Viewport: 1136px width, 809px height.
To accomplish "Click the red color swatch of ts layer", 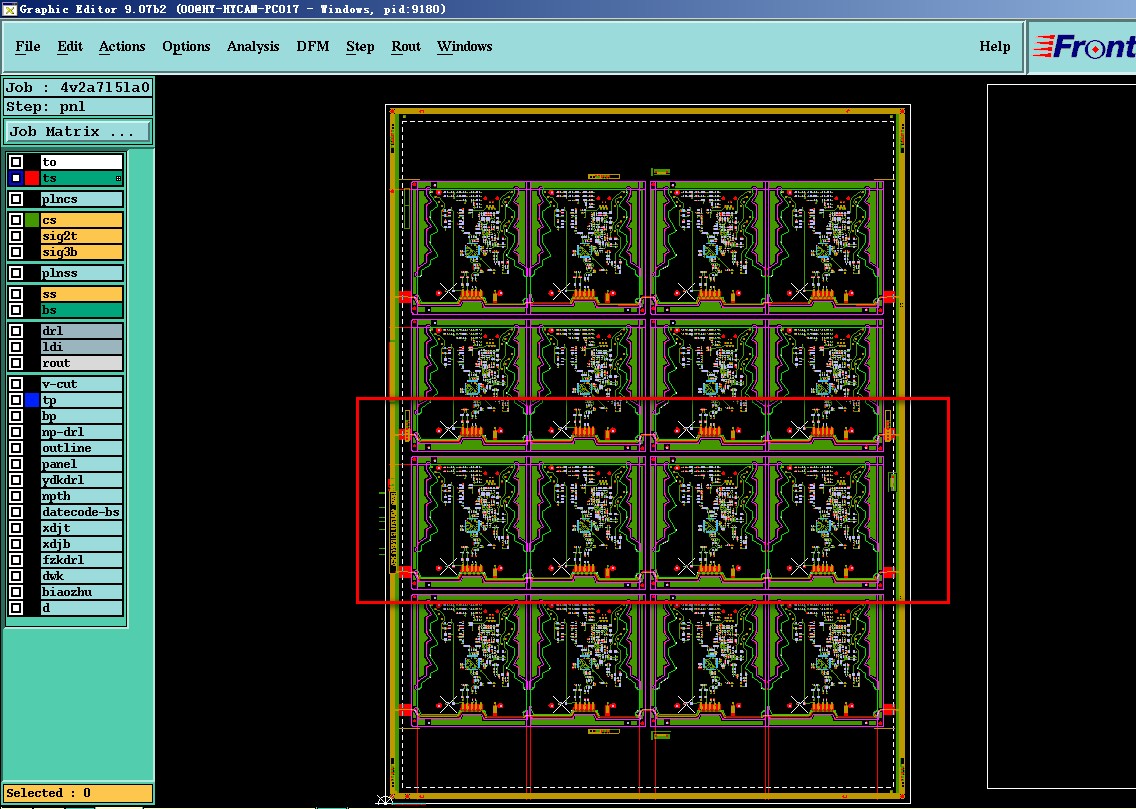I will tap(31, 178).
